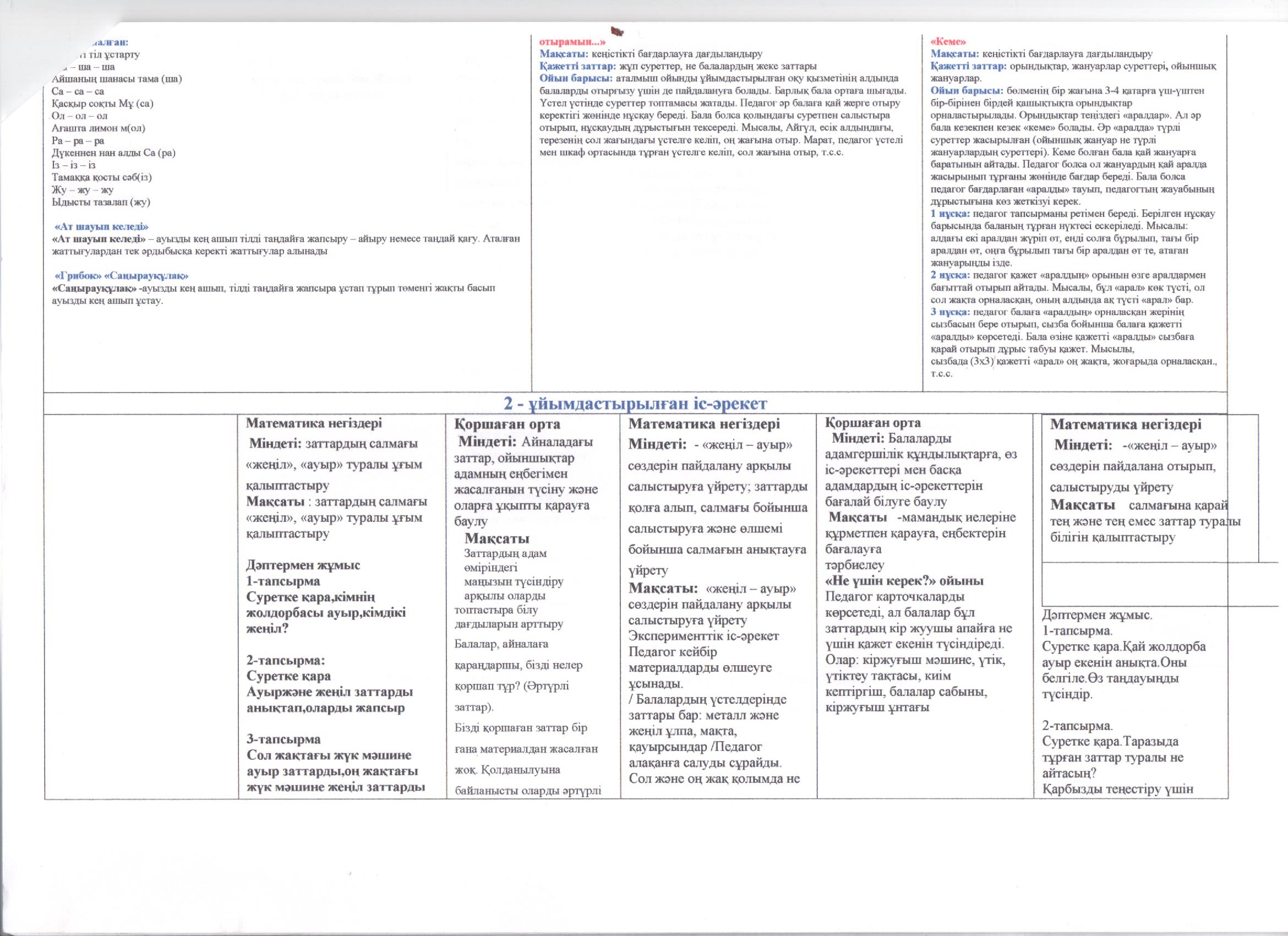1288x936 pixels.
Task: Click the "1 нұсқа:" blue label
Action: pos(949,214)
